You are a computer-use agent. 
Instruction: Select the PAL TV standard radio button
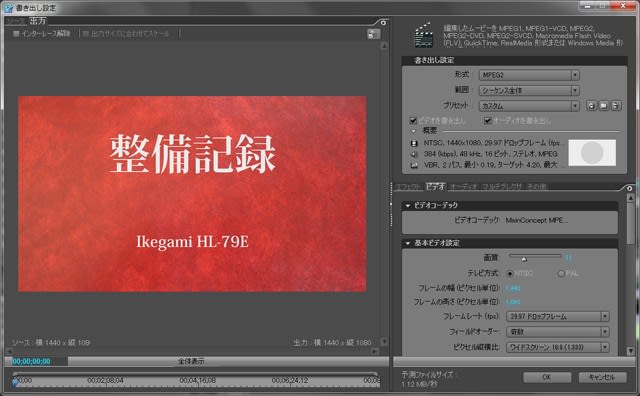tap(561, 273)
